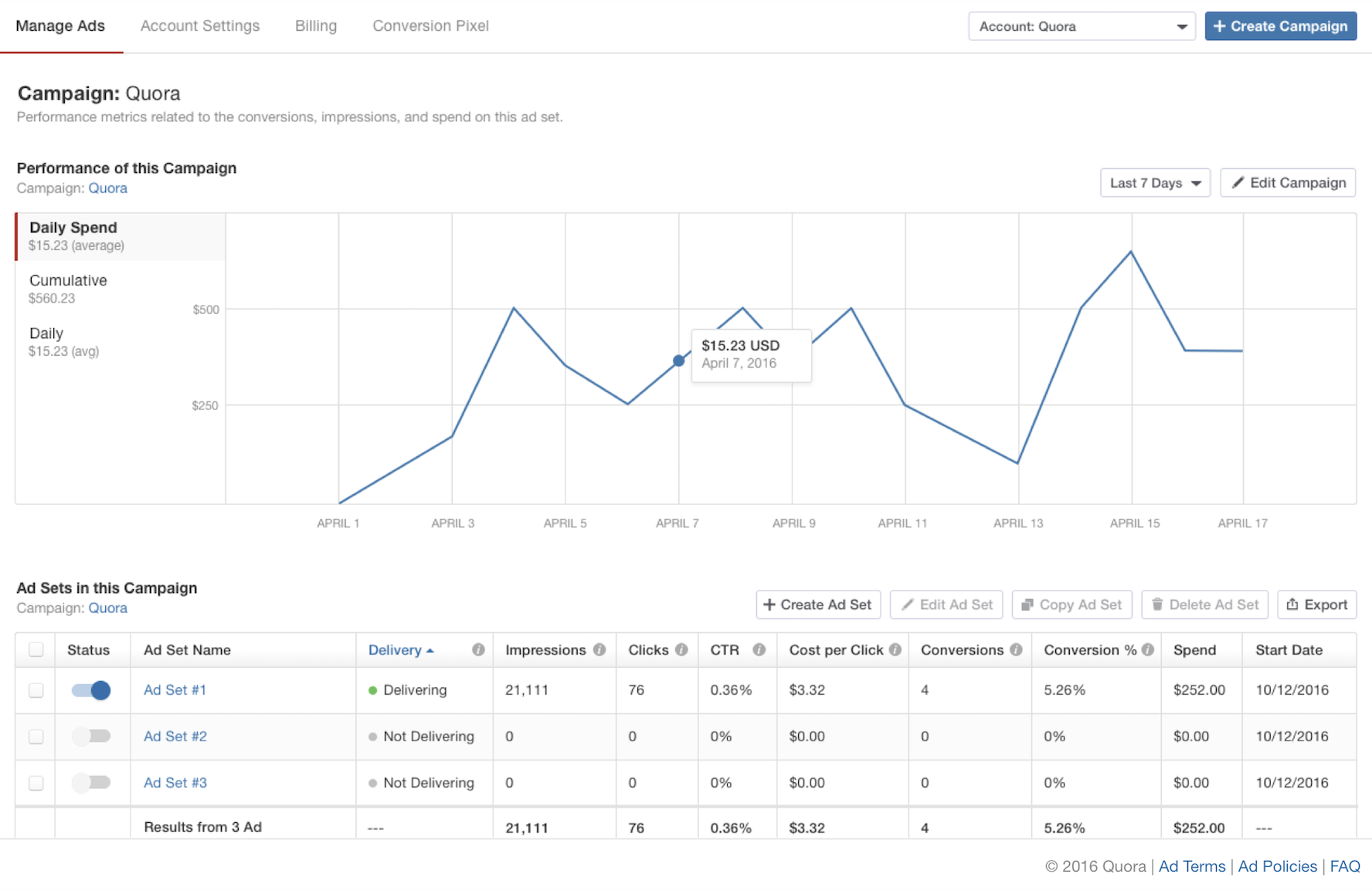Screen dimensions: 1372x891
Task: Click Delivering status of Ad Set #1
Action: [x=408, y=690]
